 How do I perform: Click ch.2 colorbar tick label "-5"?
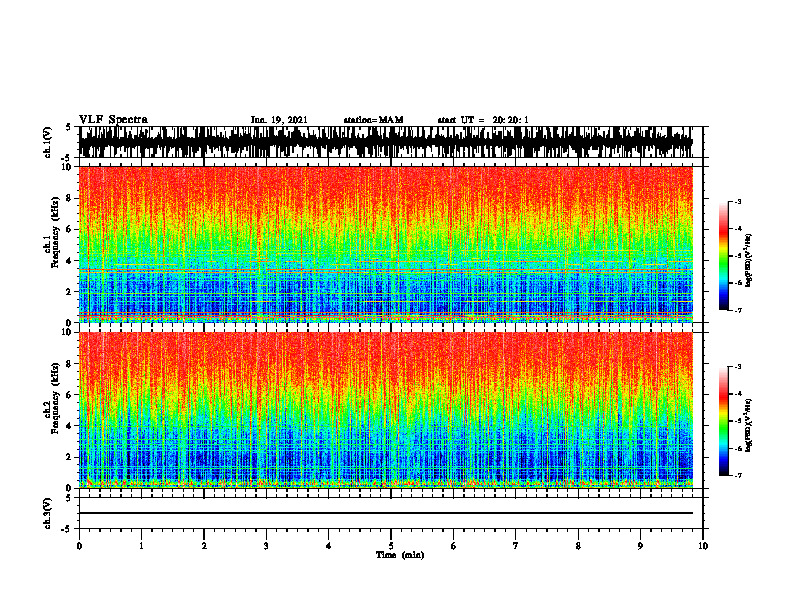738,421
